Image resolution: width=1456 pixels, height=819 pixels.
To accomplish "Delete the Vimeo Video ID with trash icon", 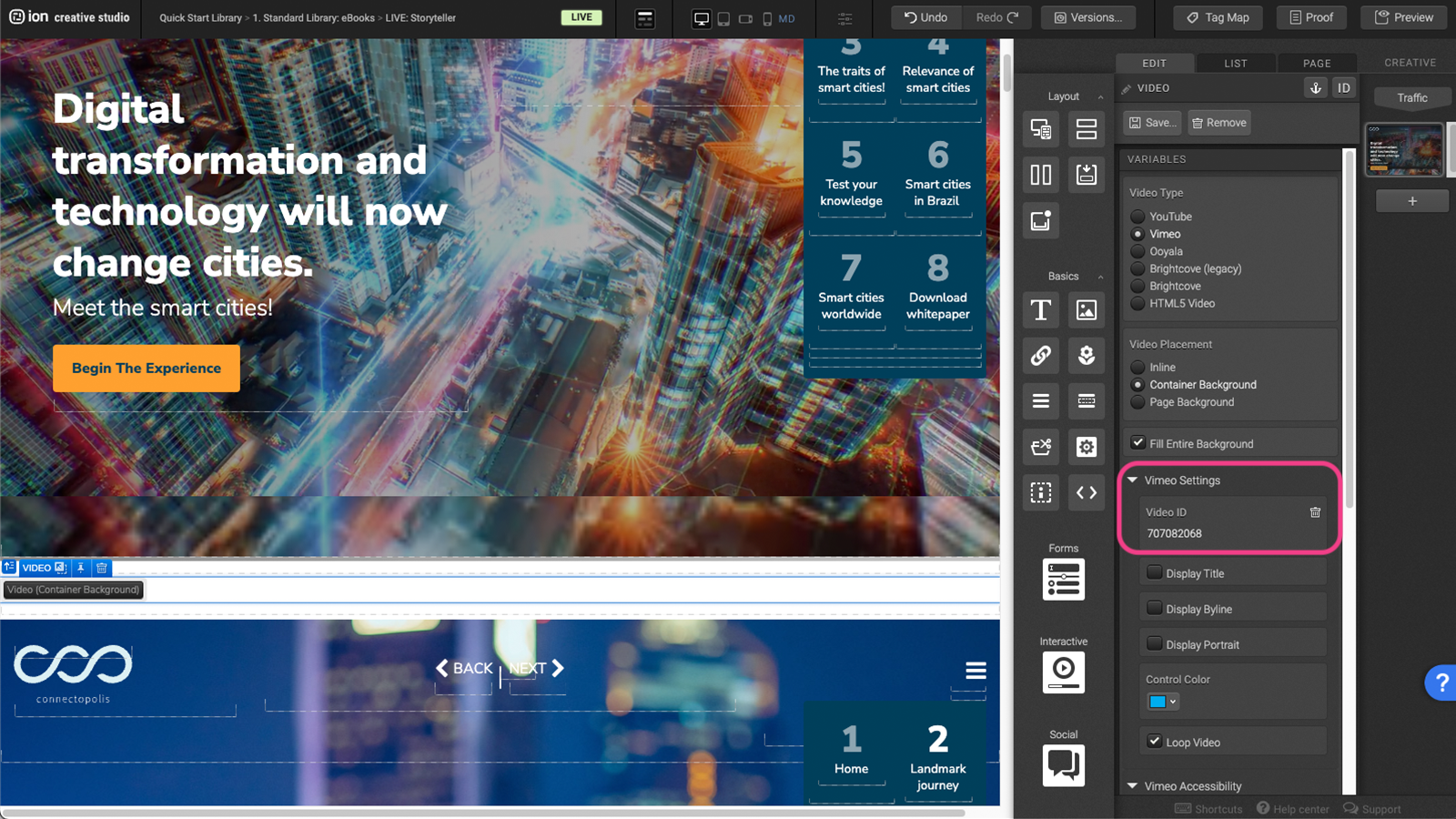I will pyautogui.click(x=1315, y=512).
